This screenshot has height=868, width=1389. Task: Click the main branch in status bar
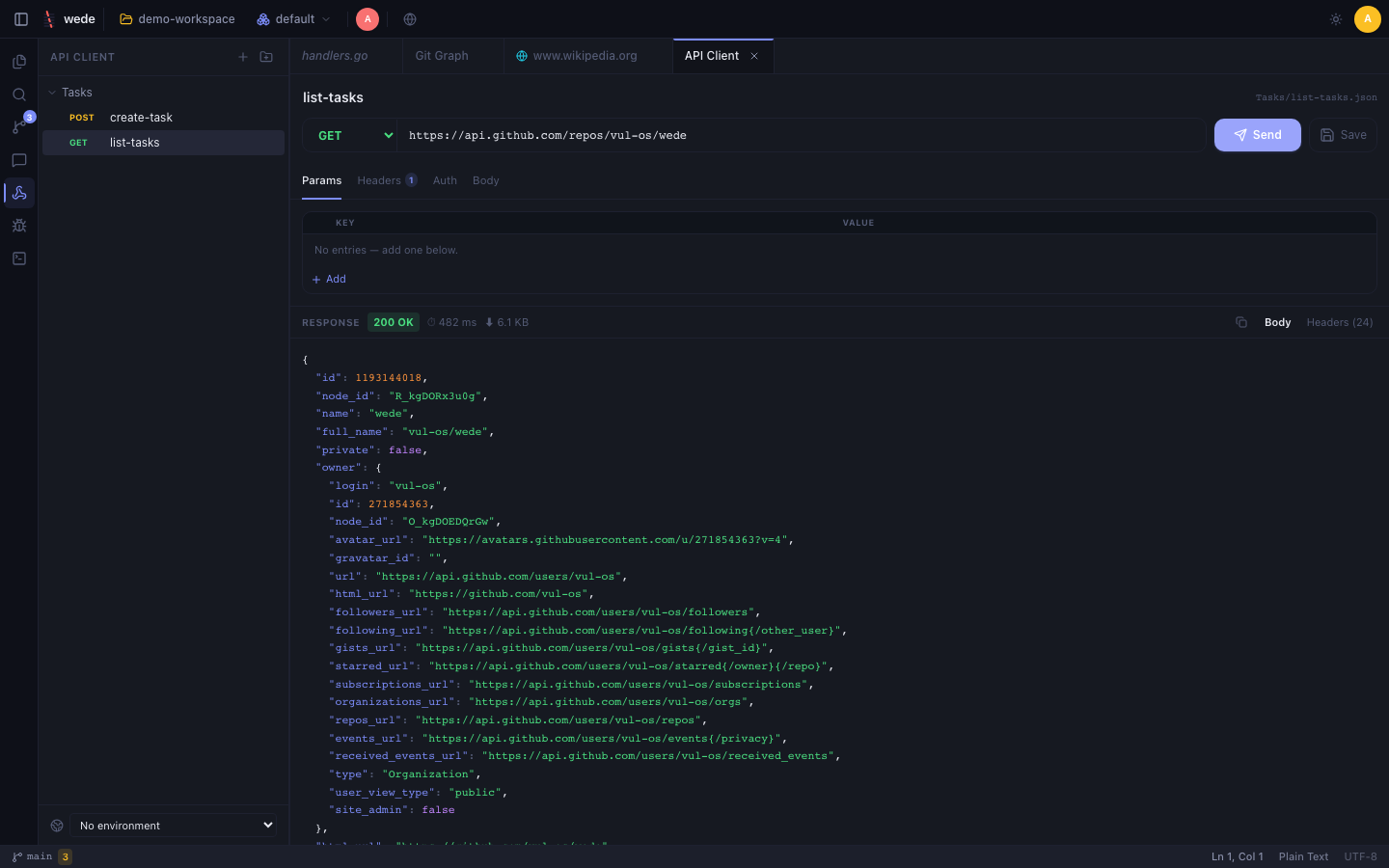33,856
